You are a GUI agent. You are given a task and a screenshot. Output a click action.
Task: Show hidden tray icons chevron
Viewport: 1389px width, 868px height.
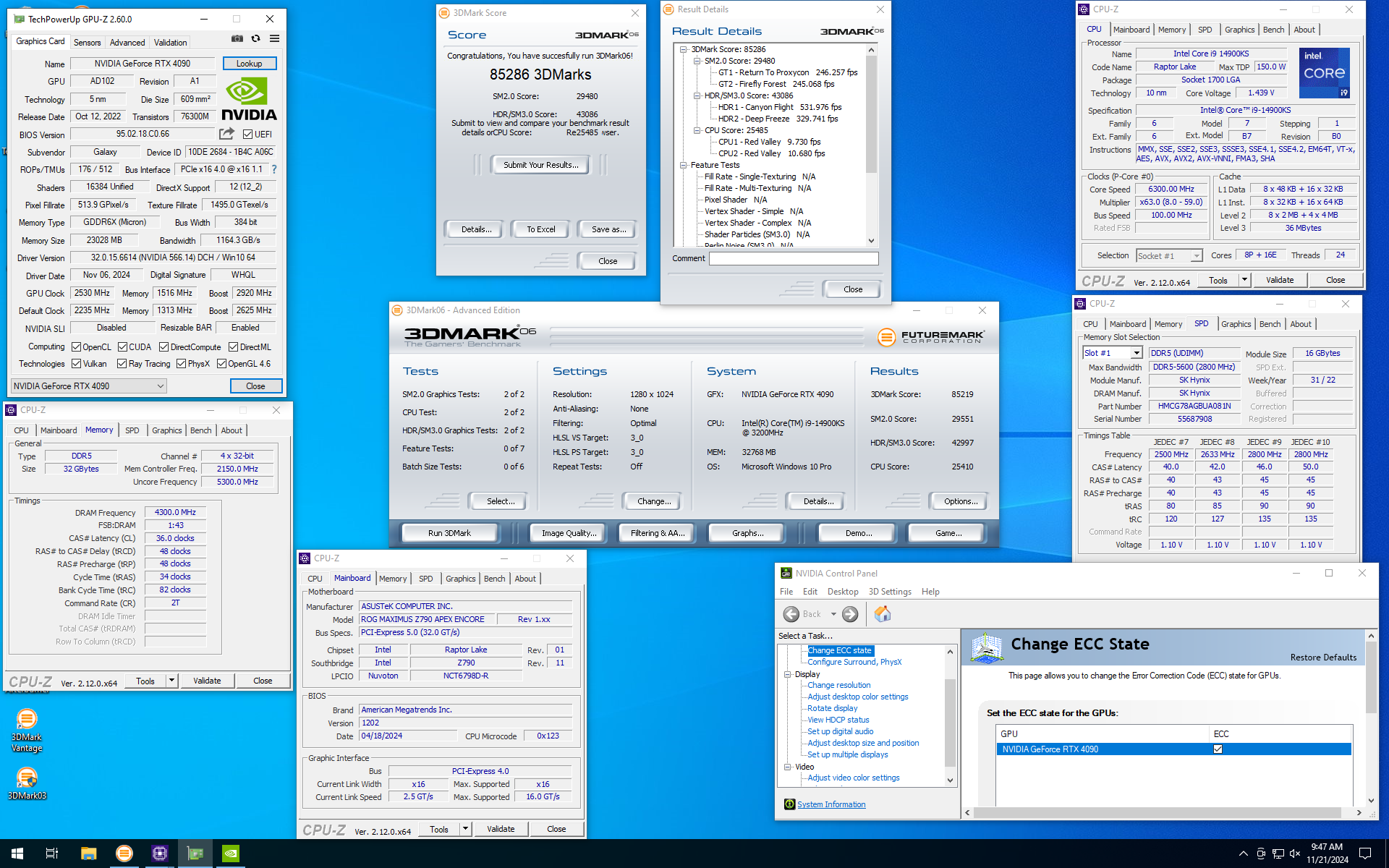point(1243,854)
